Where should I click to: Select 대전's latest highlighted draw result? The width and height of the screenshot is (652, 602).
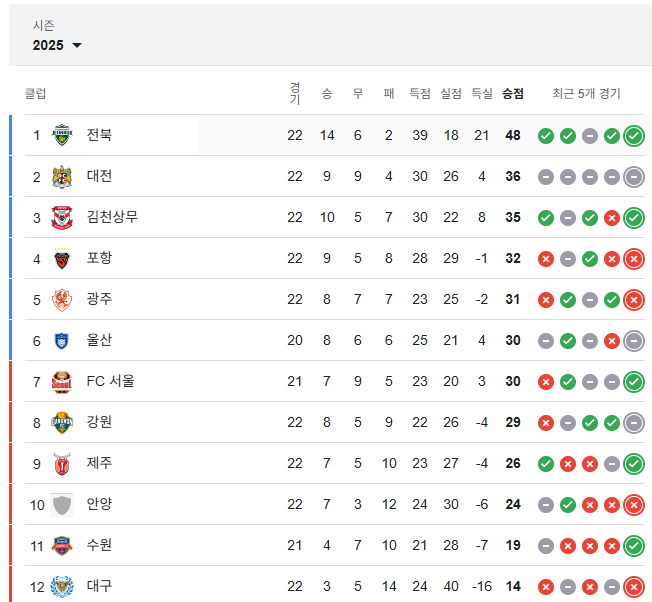634,177
